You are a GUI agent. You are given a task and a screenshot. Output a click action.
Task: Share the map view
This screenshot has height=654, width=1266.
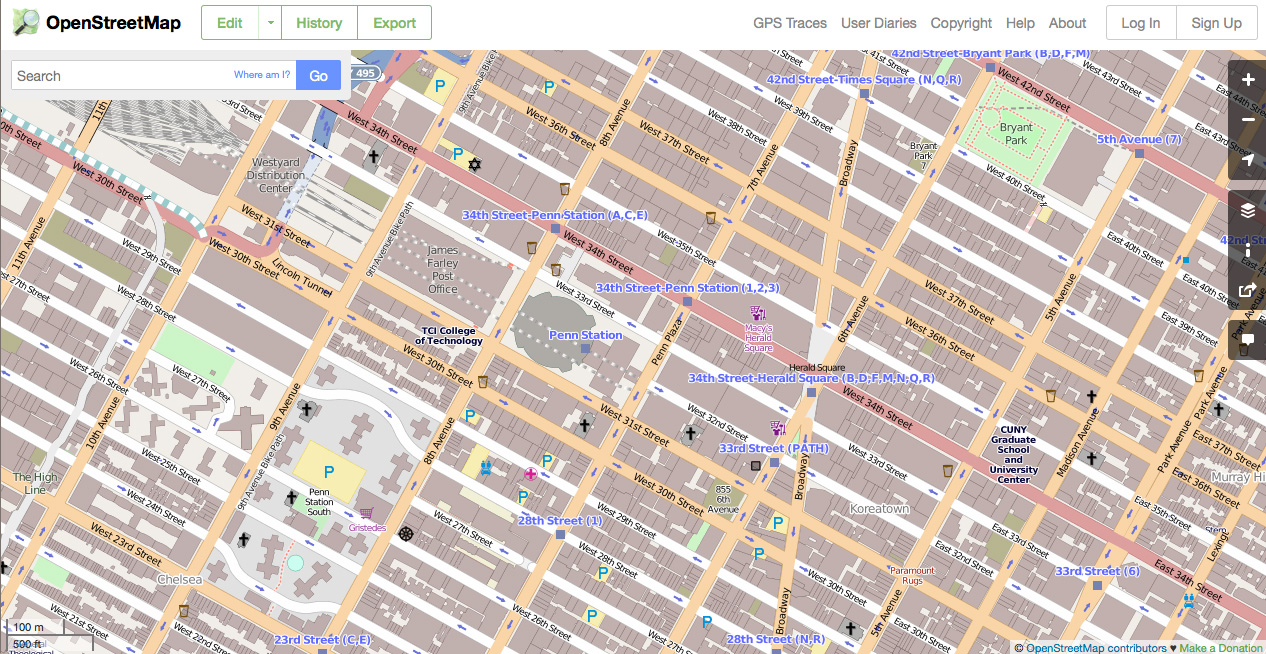[x=1246, y=290]
